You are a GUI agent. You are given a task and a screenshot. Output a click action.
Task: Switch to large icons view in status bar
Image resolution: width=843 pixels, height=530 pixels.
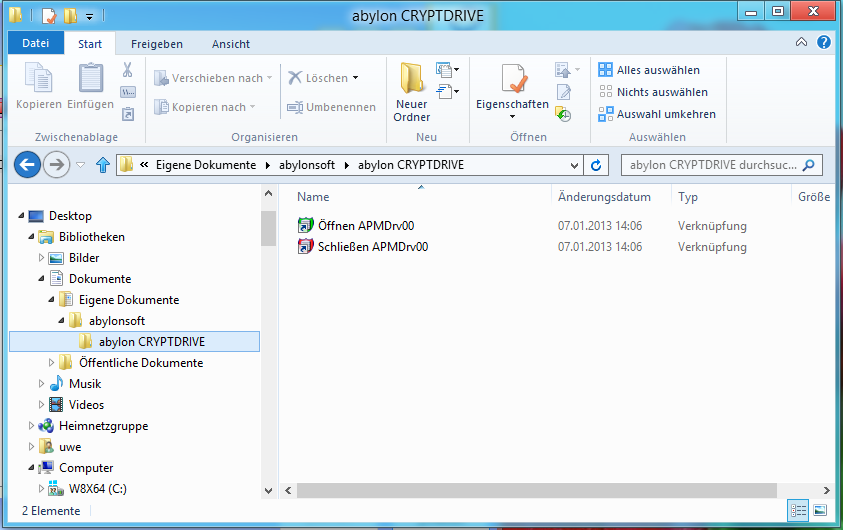coord(820,510)
